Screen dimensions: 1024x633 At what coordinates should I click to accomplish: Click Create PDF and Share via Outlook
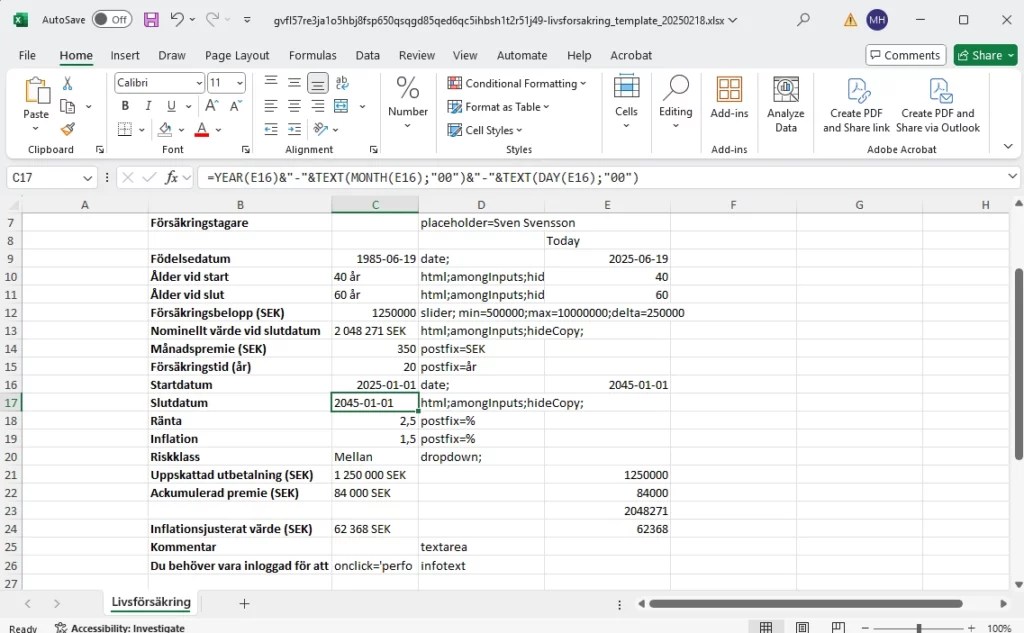938,105
